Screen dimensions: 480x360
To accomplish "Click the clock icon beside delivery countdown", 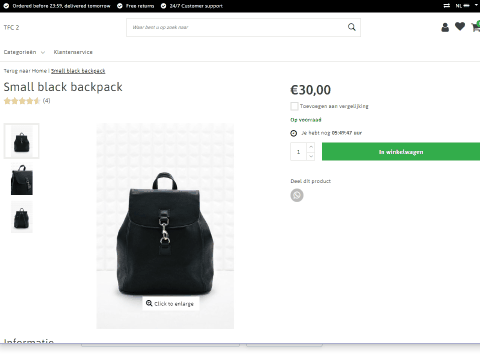I will click(293, 133).
